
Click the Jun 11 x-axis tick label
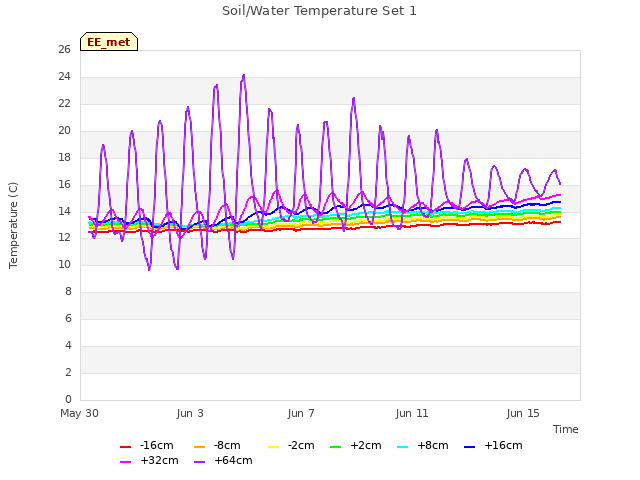click(412, 413)
